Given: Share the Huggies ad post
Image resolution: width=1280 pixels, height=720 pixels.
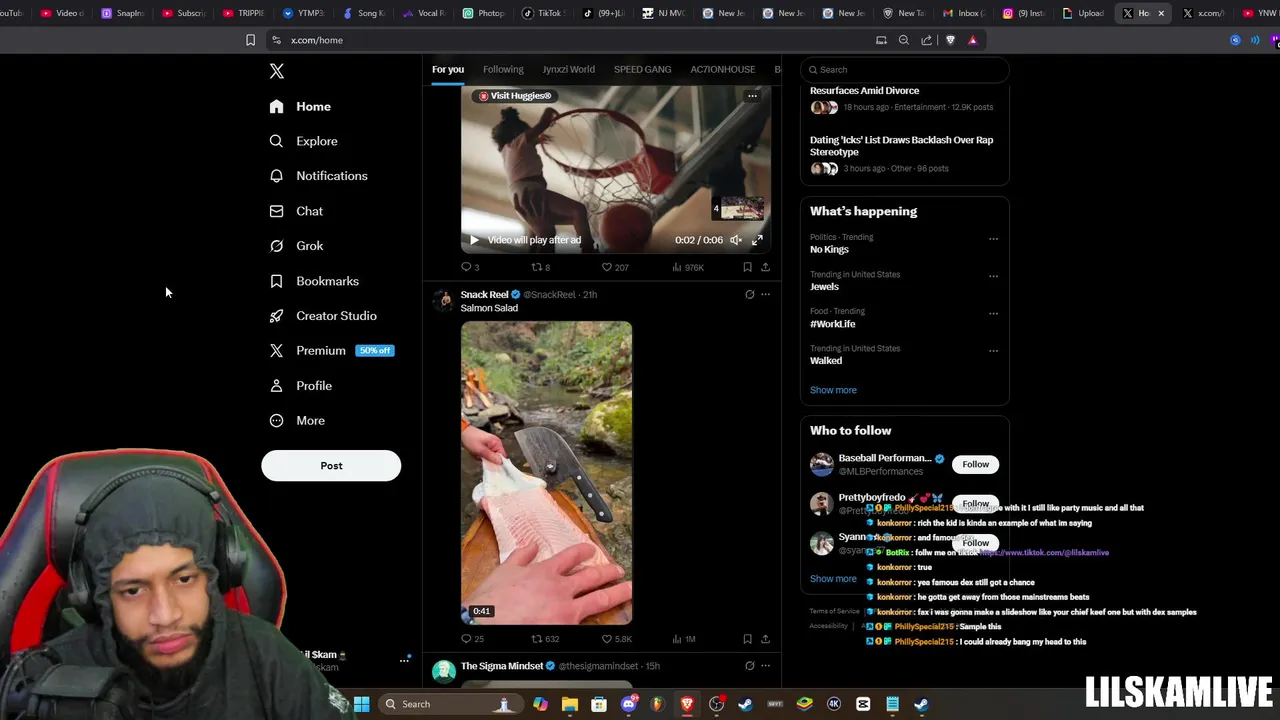Looking at the screenshot, I should pyautogui.click(x=765, y=267).
